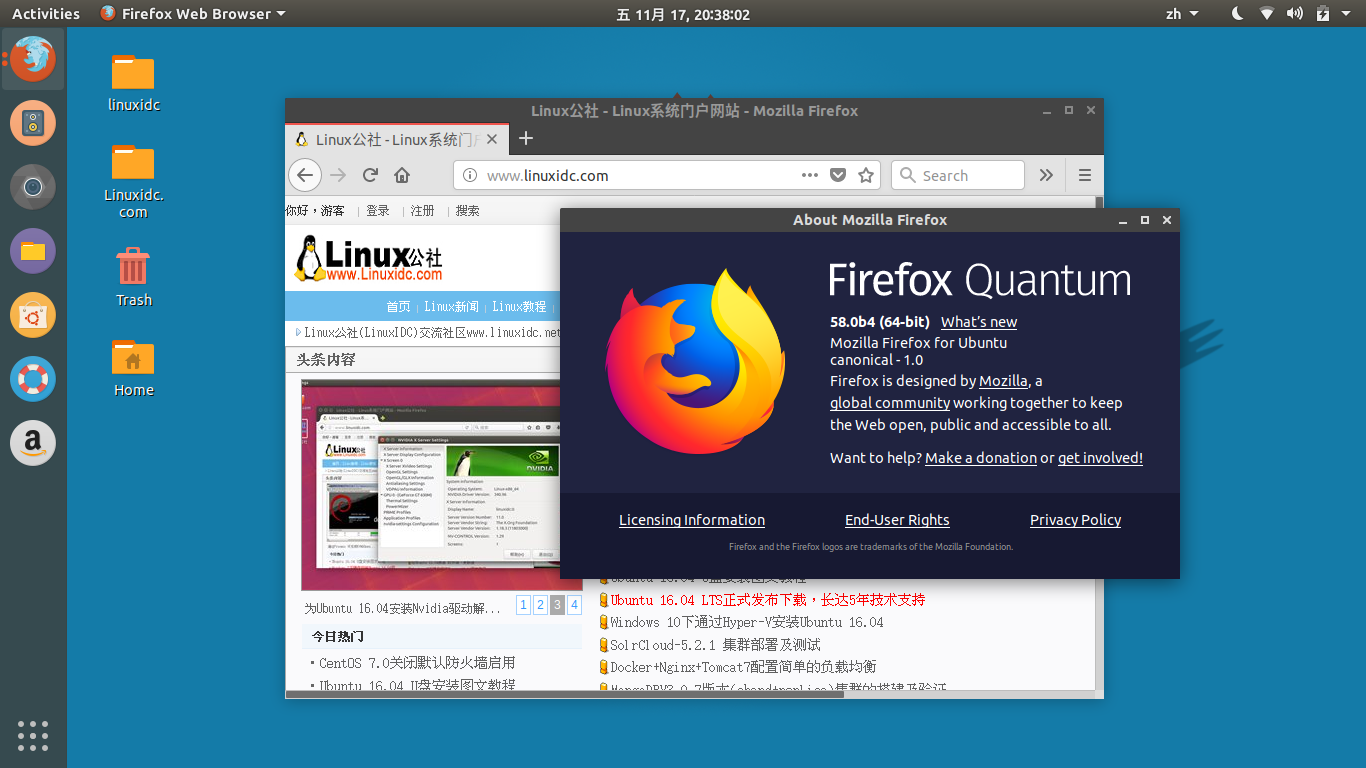Image resolution: width=1366 pixels, height=768 pixels.
Task: Click the Wi-Fi network indicator
Action: click(1267, 14)
